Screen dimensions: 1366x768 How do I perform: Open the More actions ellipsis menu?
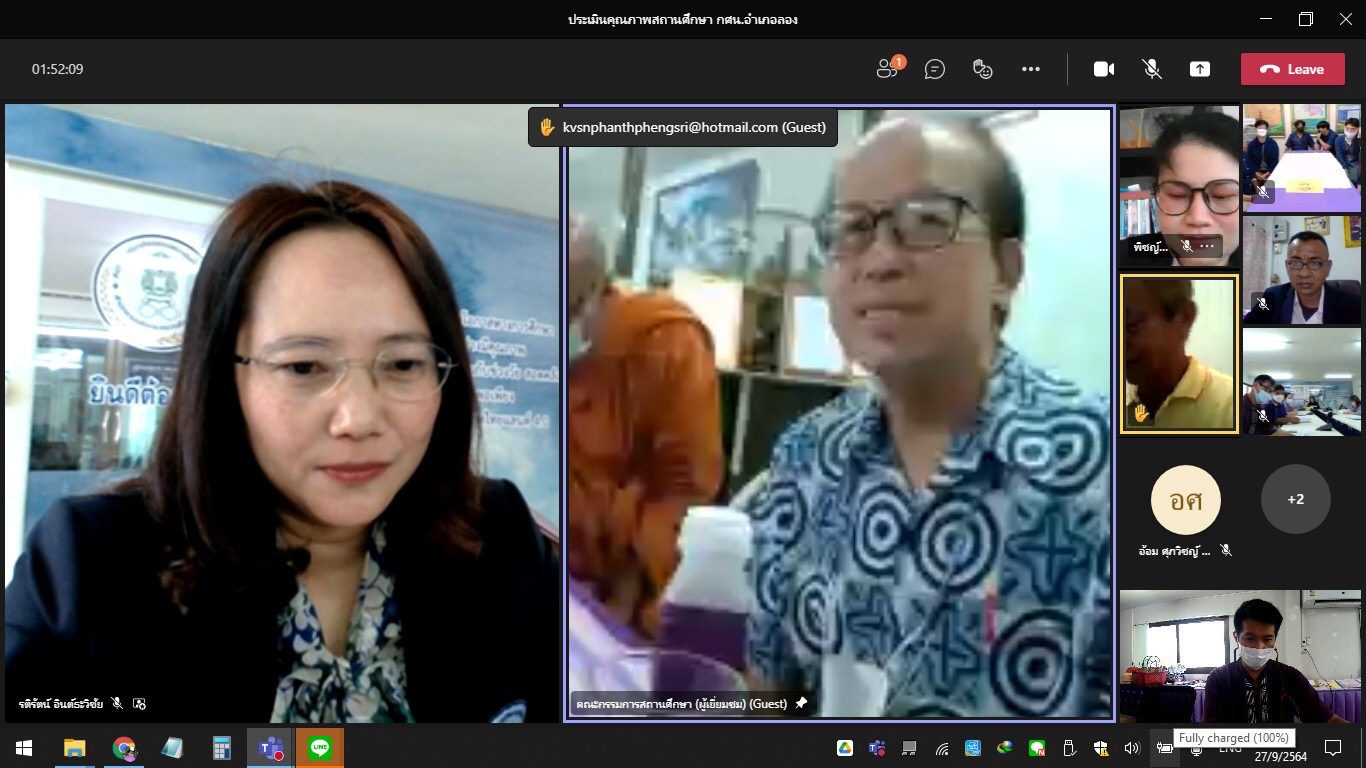pyautogui.click(x=1031, y=69)
